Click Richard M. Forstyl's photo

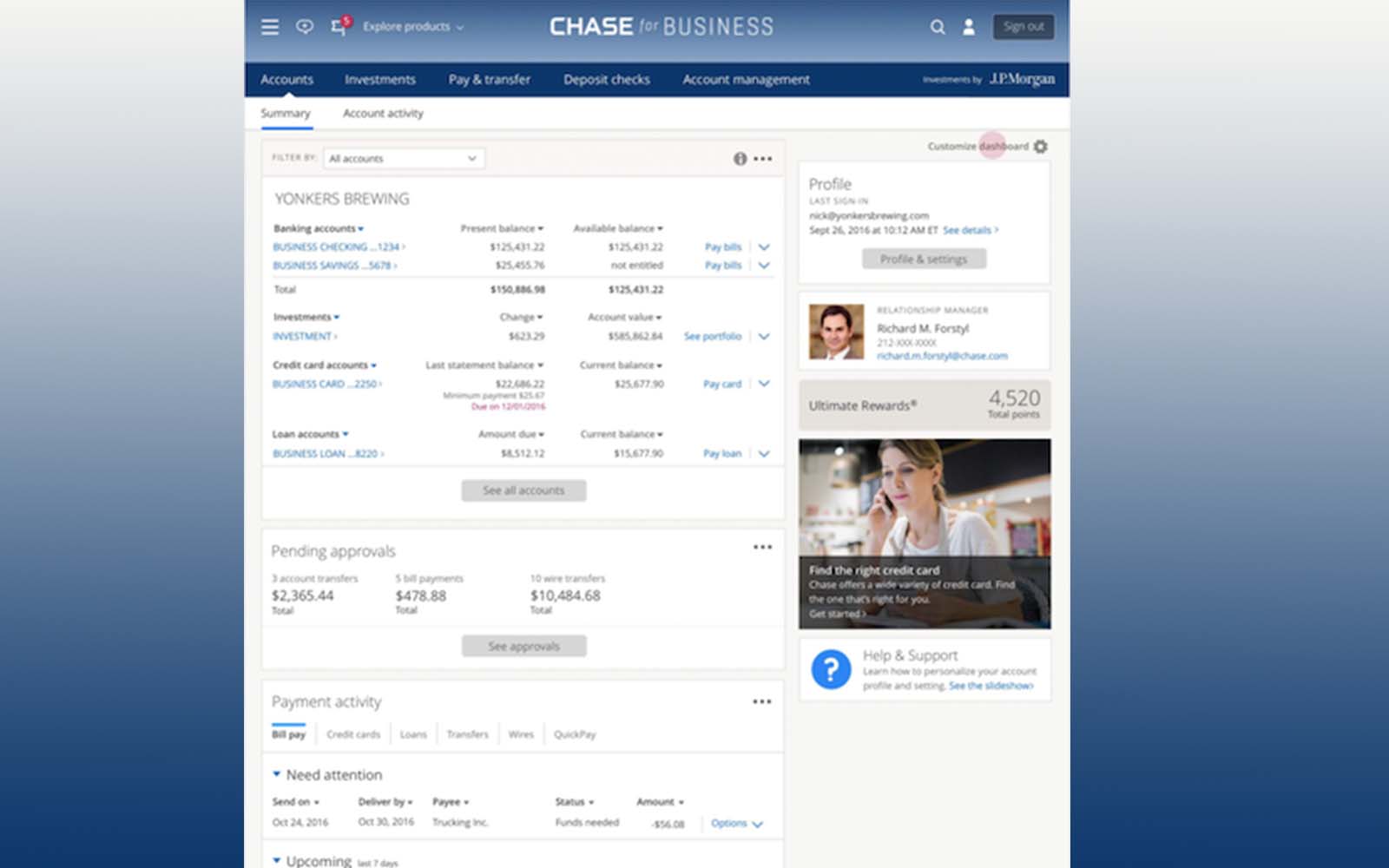pyautogui.click(x=837, y=331)
